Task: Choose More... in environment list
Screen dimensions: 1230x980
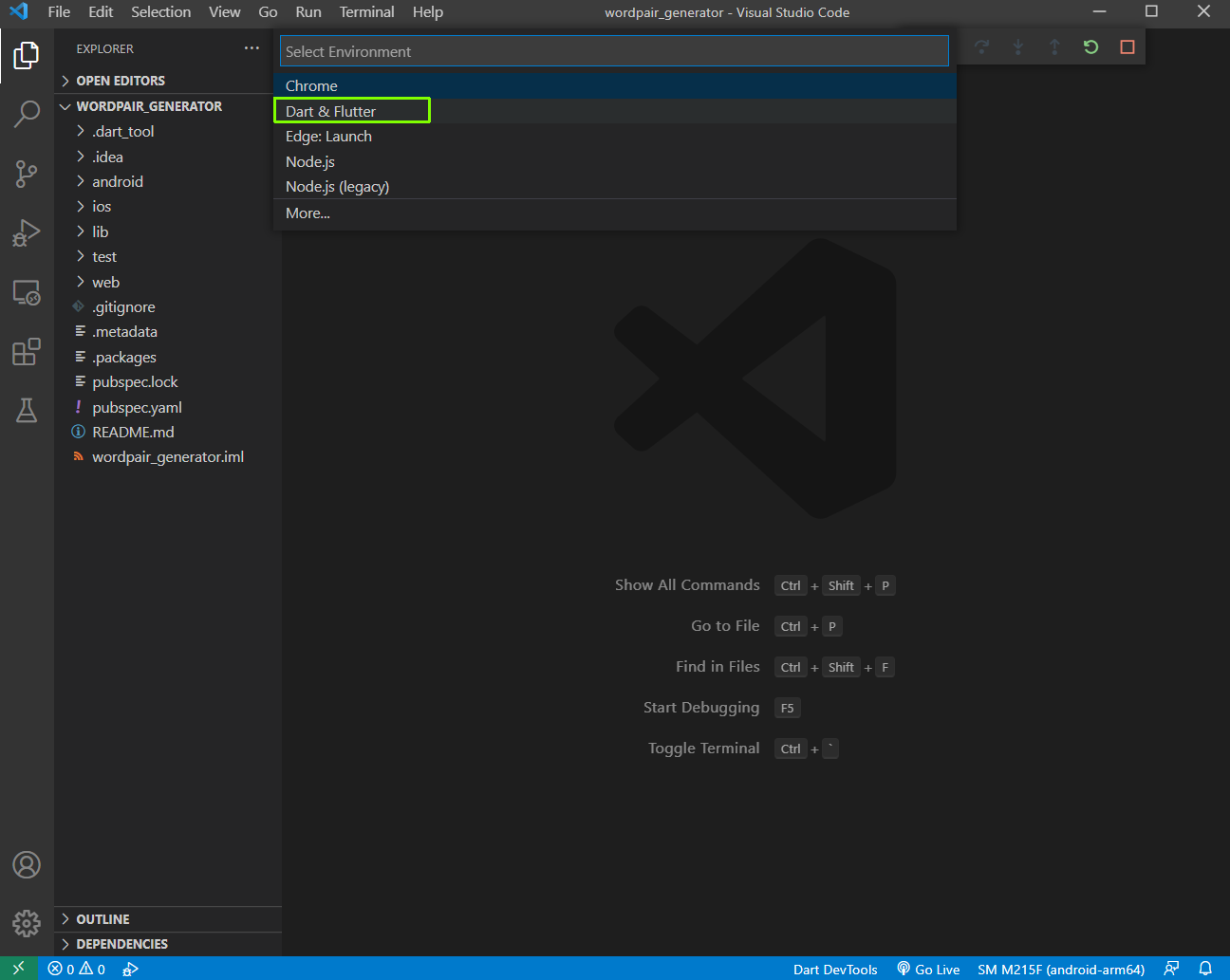Action: tap(615, 213)
